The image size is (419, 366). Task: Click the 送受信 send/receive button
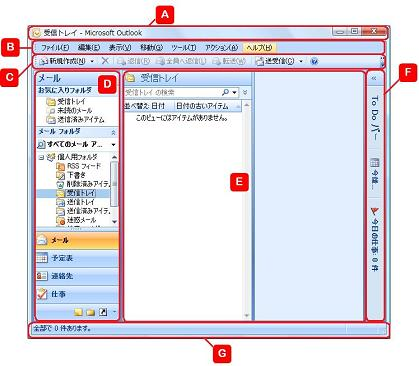click(275, 61)
